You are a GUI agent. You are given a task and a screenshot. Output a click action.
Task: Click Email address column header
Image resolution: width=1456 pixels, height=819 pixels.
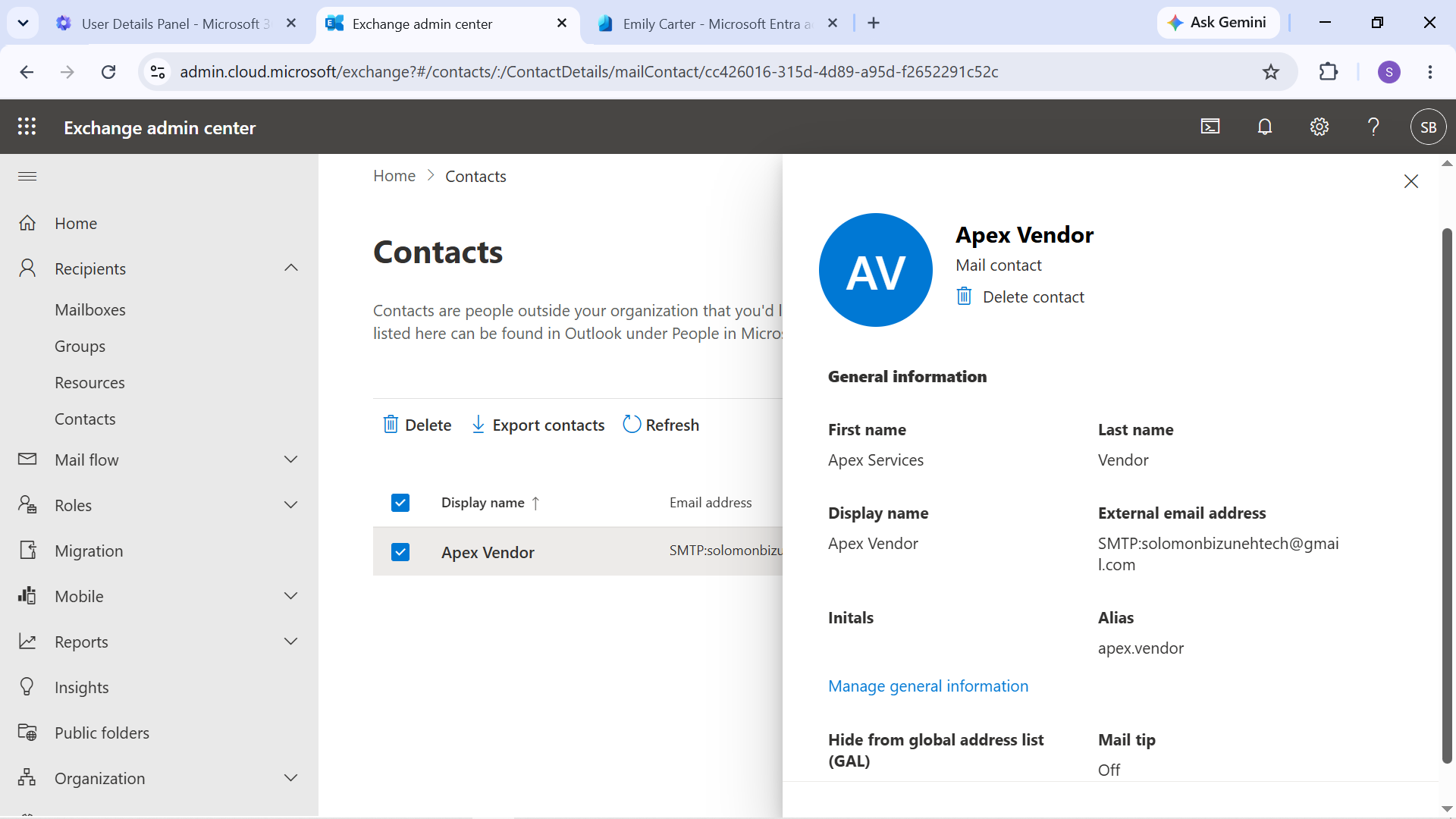pyautogui.click(x=711, y=503)
